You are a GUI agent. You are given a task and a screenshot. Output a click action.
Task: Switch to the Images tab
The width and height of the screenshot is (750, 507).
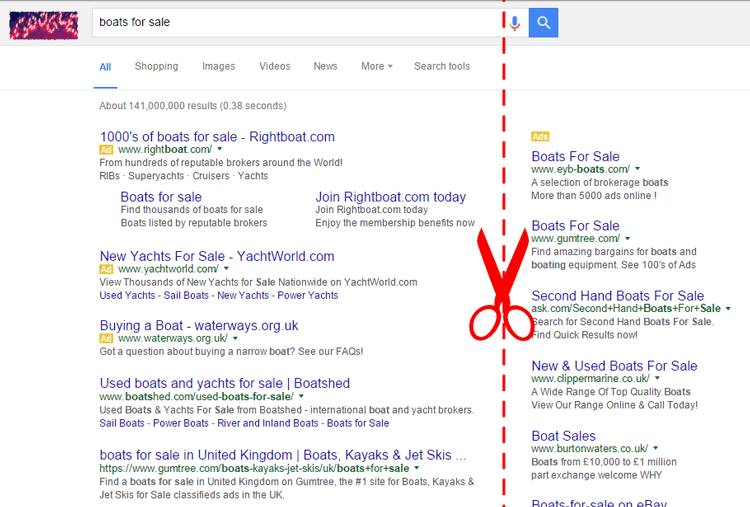(x=219, y=66)
